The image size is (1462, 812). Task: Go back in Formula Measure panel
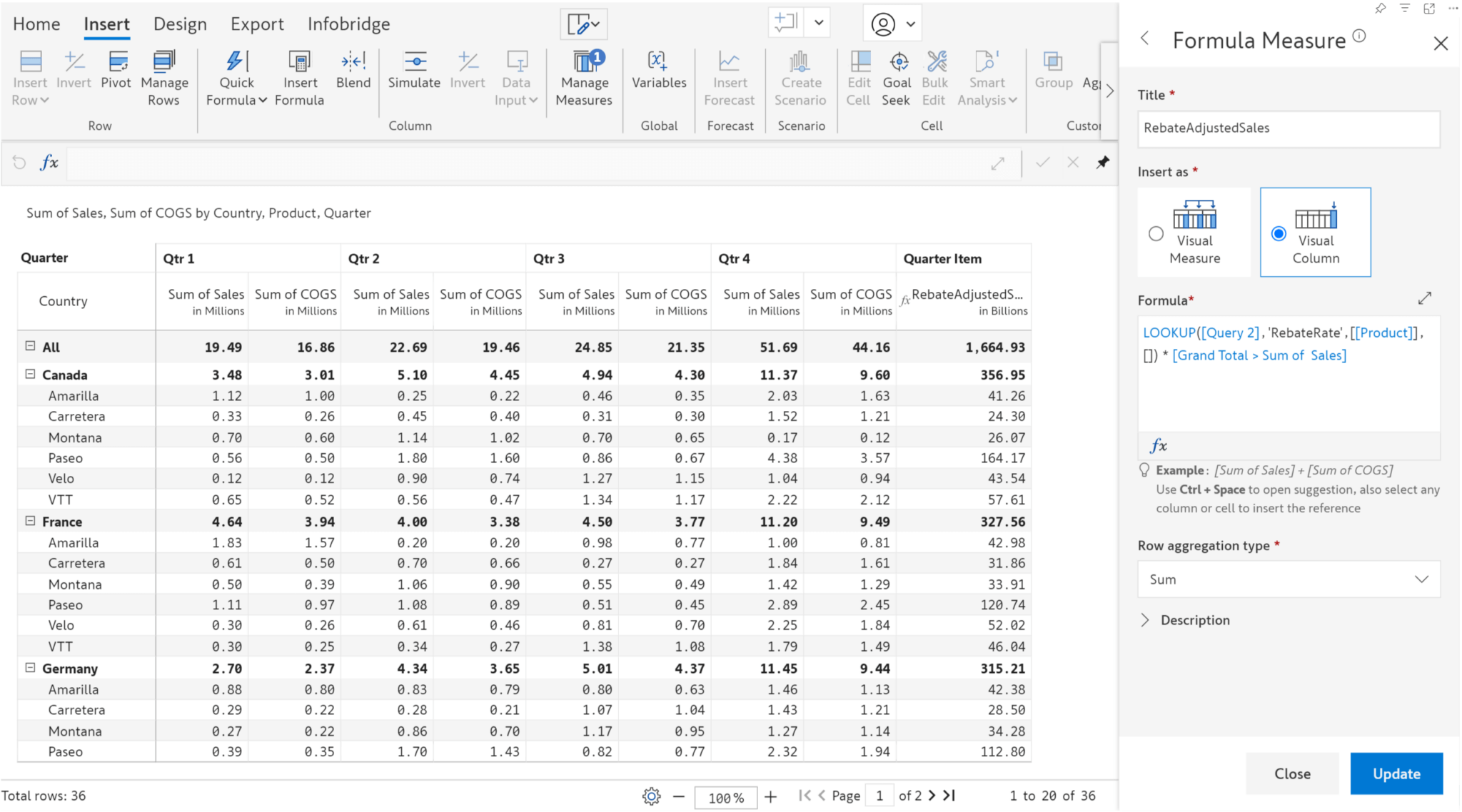point(1145,39)
